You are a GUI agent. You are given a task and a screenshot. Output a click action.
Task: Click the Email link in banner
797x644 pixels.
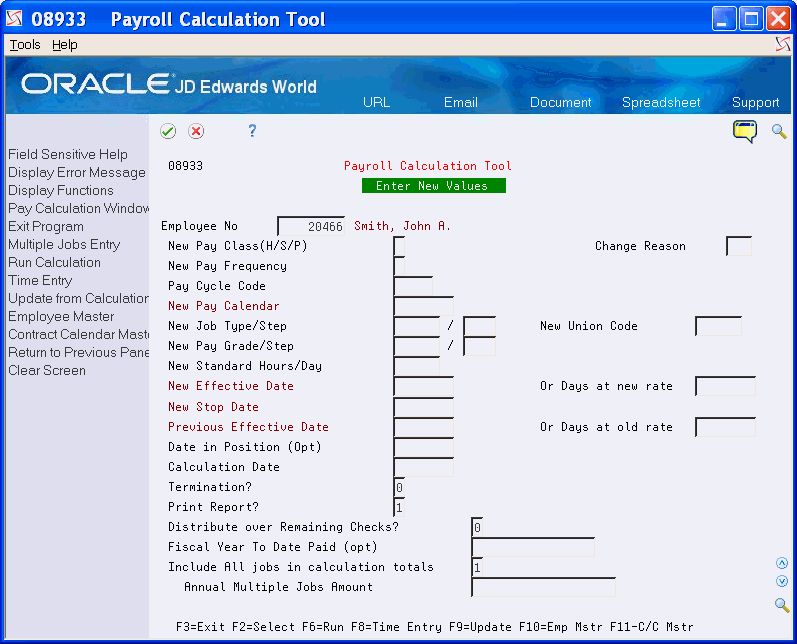(461, 102)
